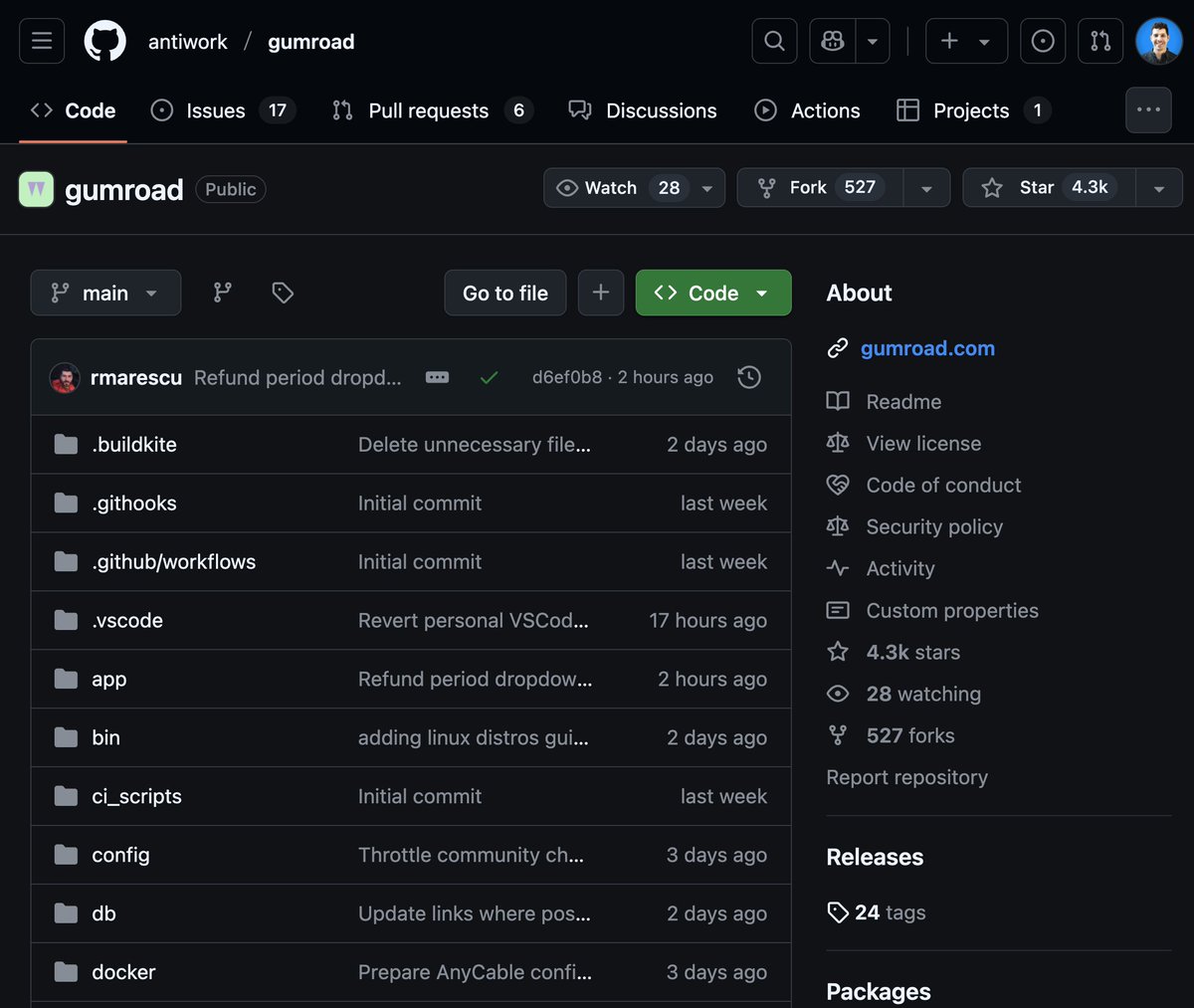This screenshot has width=1194, height=1008.
Task: Click the docker folder icon
Action: click(66, 972)
